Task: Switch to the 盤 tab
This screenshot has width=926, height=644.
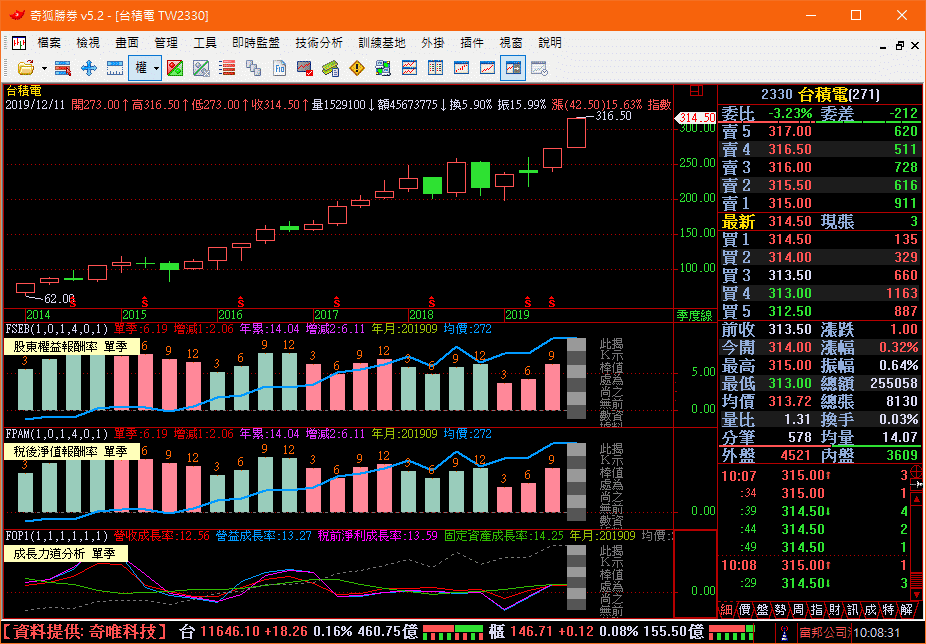Action: pos(762,610)
